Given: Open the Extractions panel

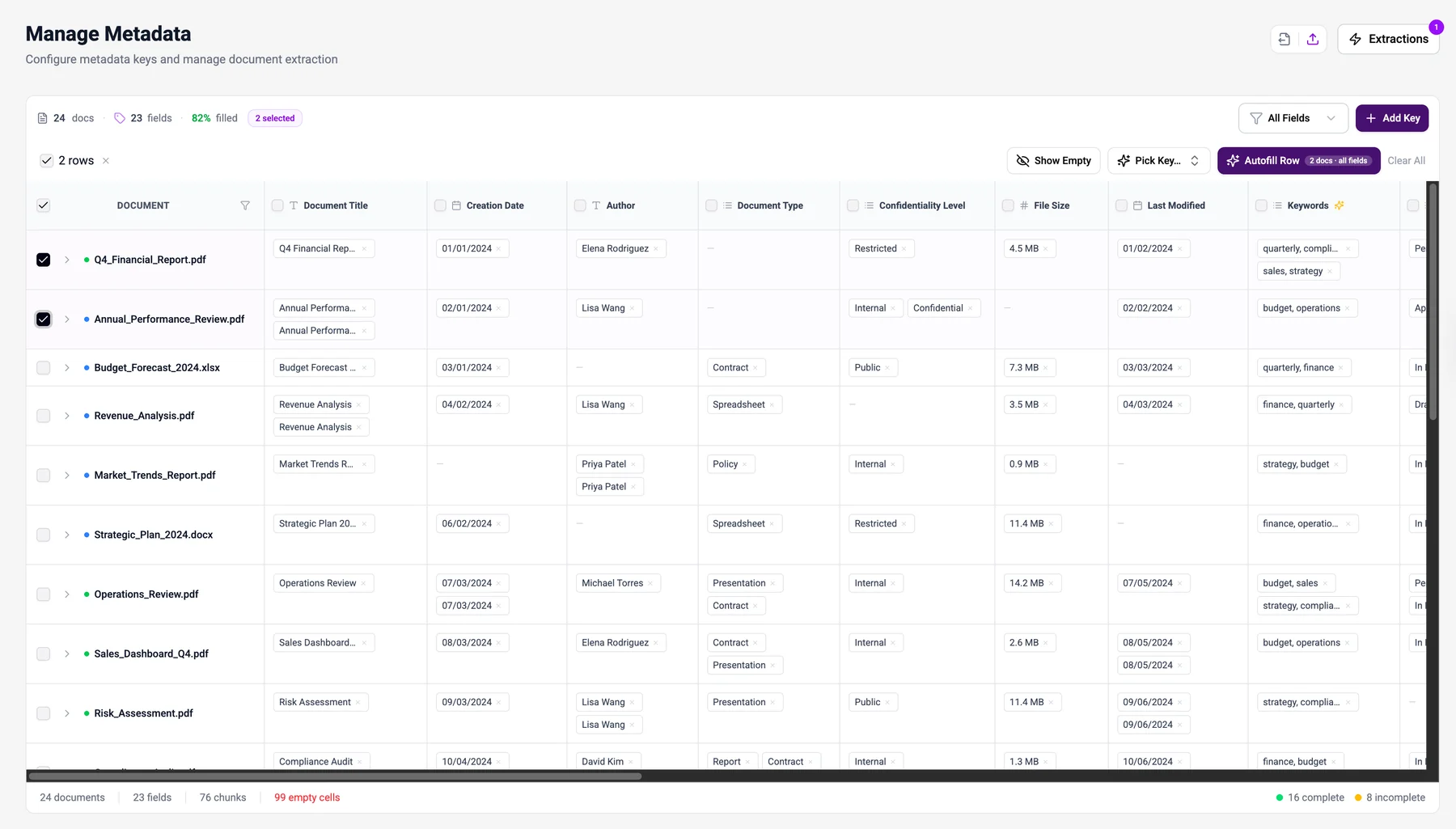Looking at the screenshot, I should (1388, 39).
